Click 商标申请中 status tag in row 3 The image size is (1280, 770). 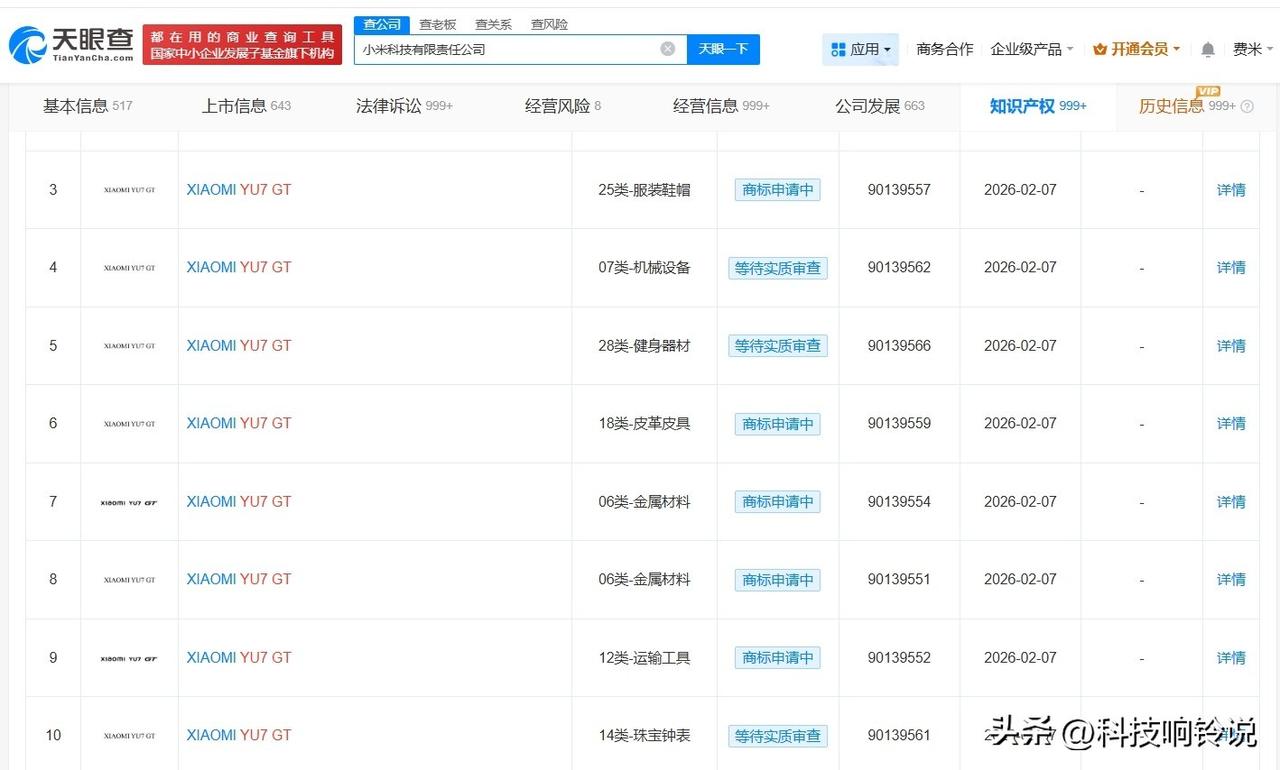778,190
